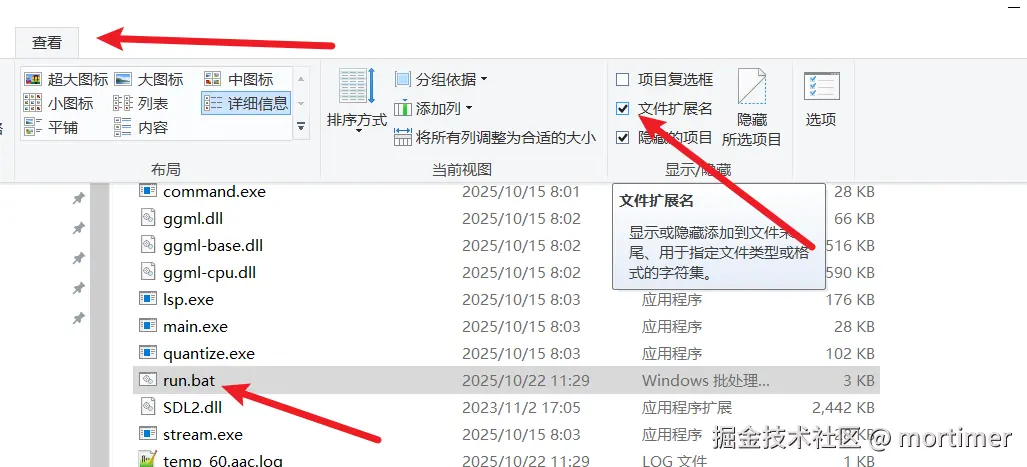Open the 查看 ribbon tab
The height and width of the screenshot is (467, 1027).
point(47,43)
